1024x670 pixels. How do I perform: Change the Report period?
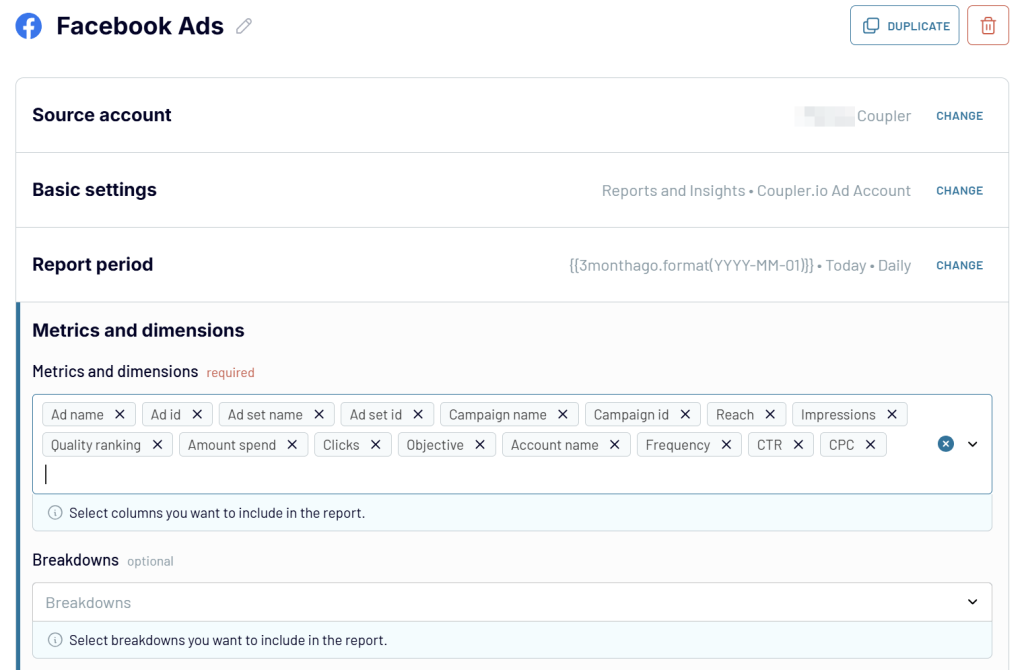(x=959, y=265)
